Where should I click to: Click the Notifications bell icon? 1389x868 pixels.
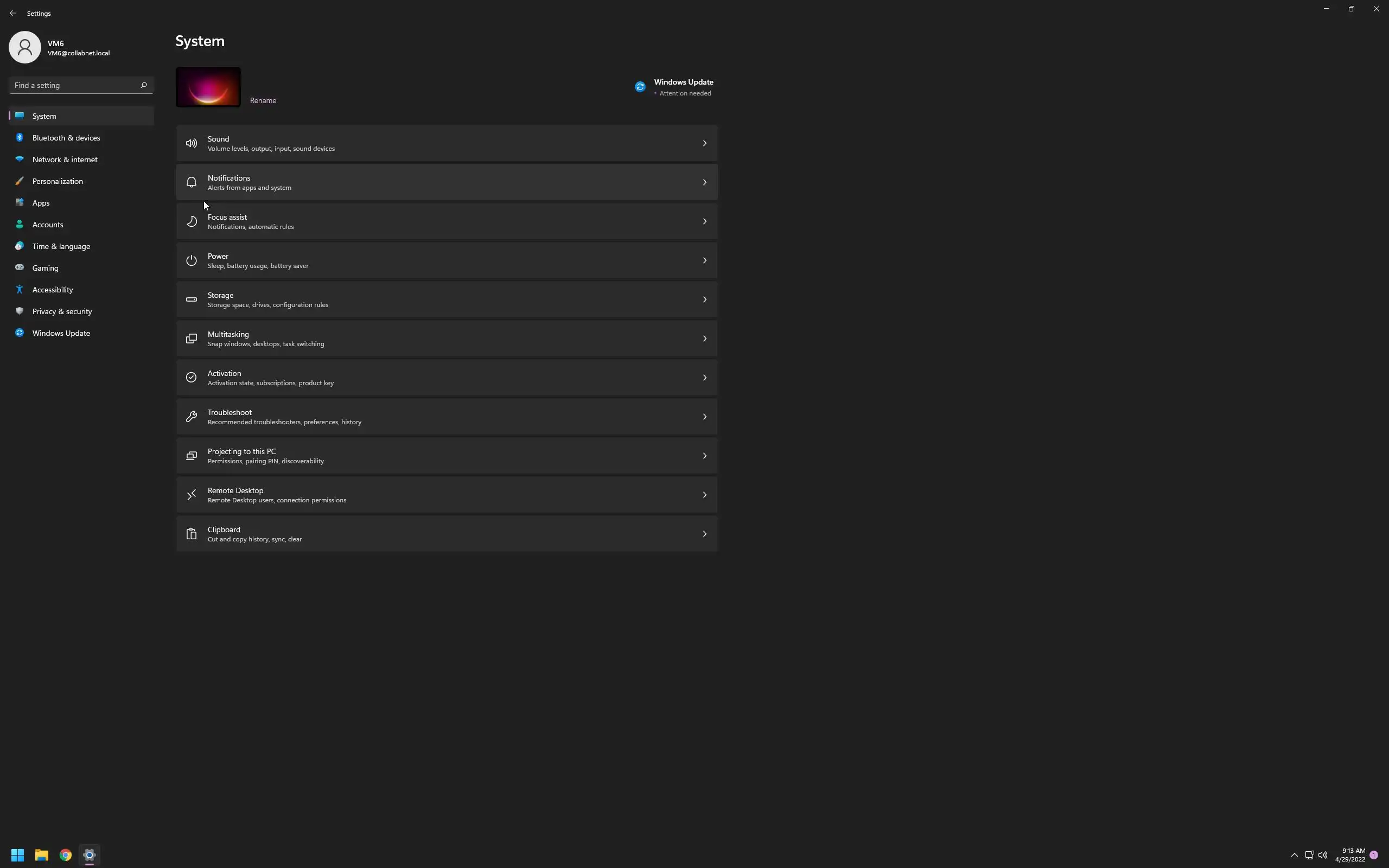[x=191, y=183]
